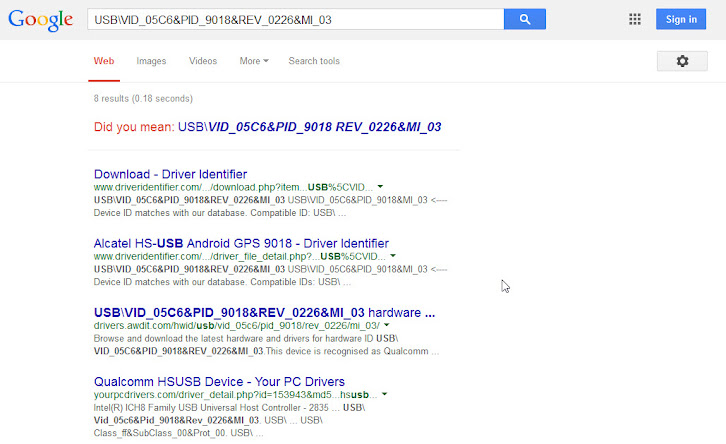Click snippet 'Browse and download the latest hardware'
The image size is (726, 444).
tap(245, 338)
